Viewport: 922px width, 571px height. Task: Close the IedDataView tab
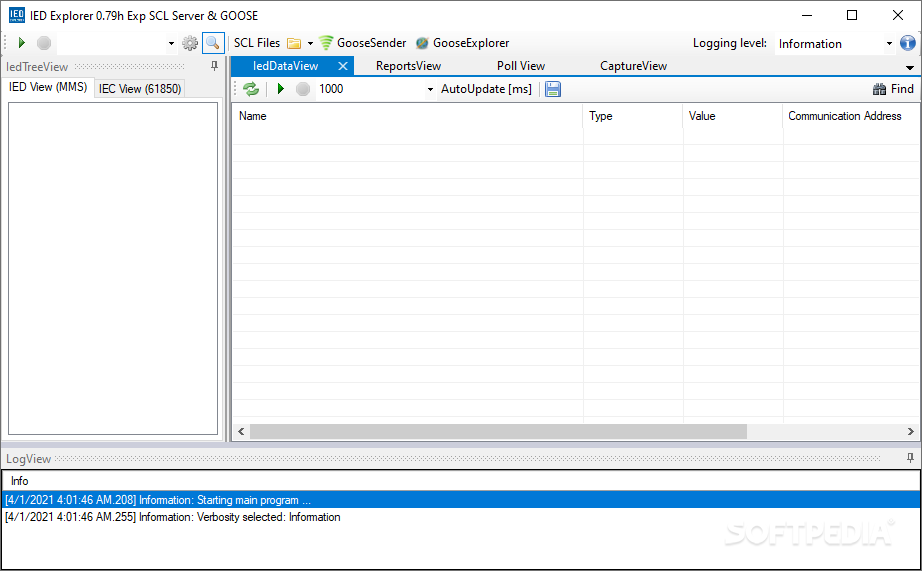[343, 66]
